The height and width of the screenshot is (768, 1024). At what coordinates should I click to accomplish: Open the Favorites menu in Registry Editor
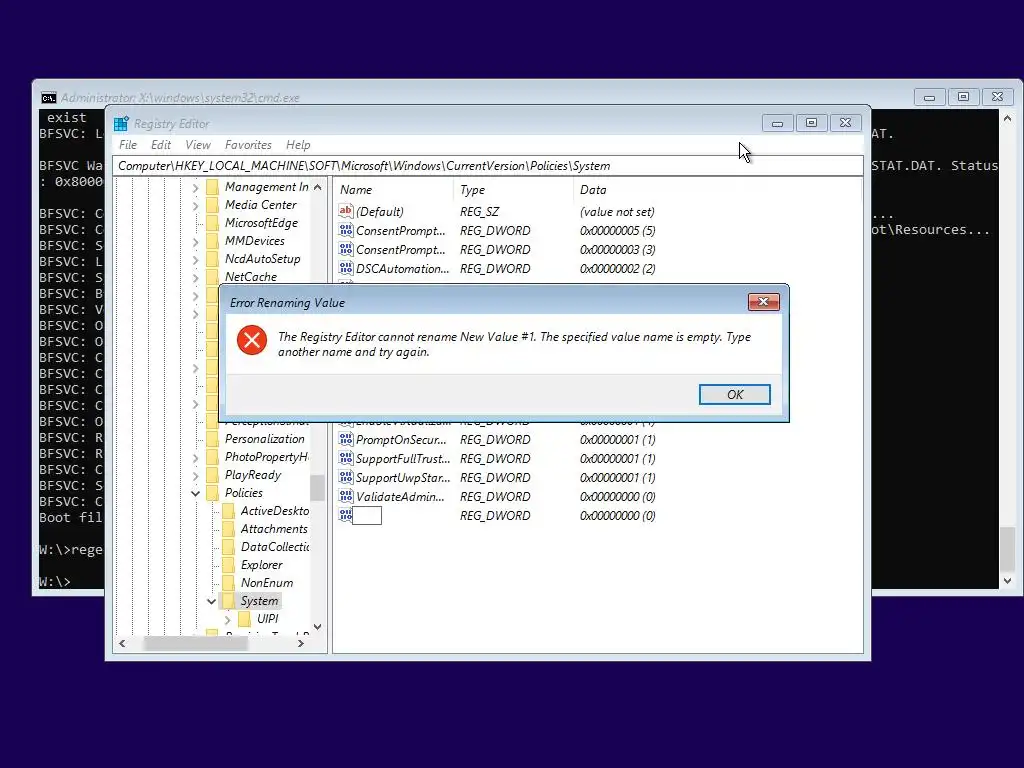tap(248, 145)
